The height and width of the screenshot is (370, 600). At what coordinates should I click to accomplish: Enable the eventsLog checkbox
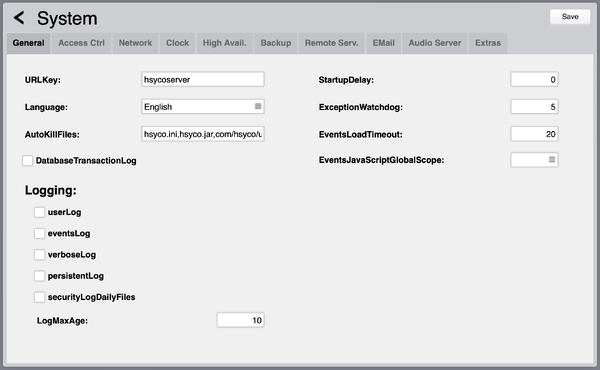click(39, 233)
